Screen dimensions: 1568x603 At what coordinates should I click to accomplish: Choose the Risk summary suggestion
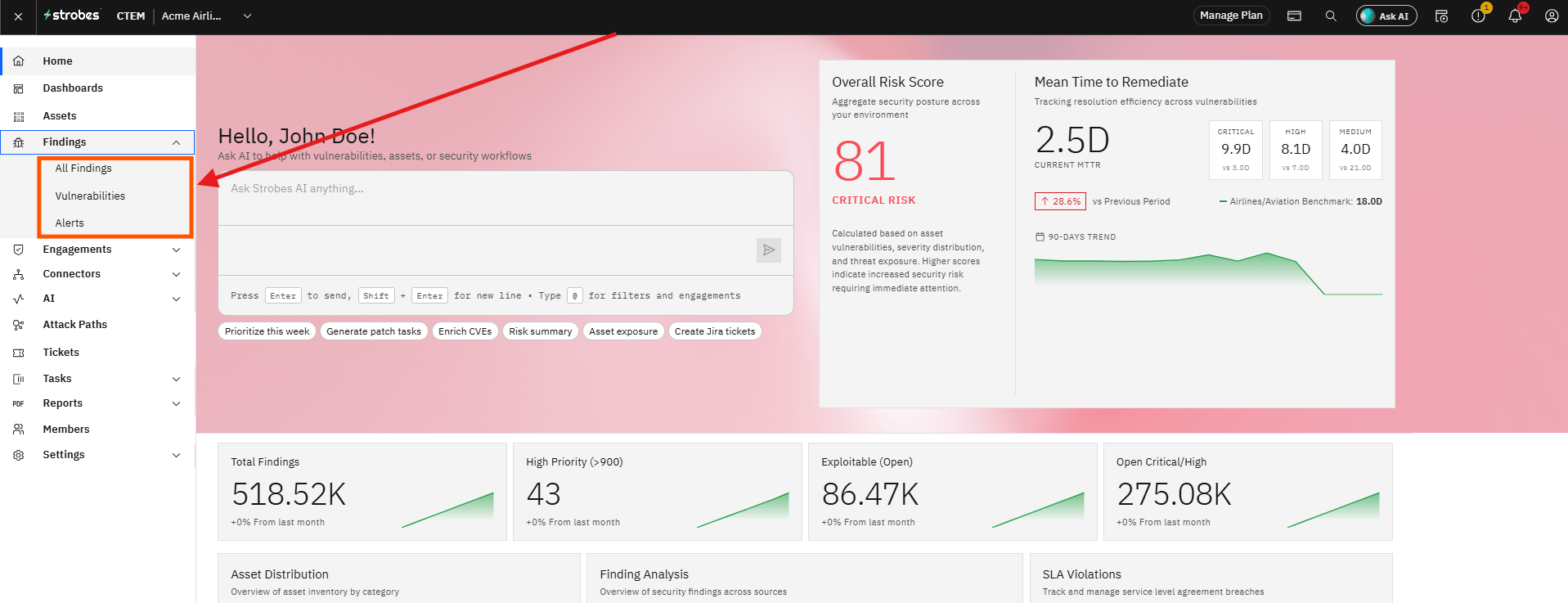point(540,331)
